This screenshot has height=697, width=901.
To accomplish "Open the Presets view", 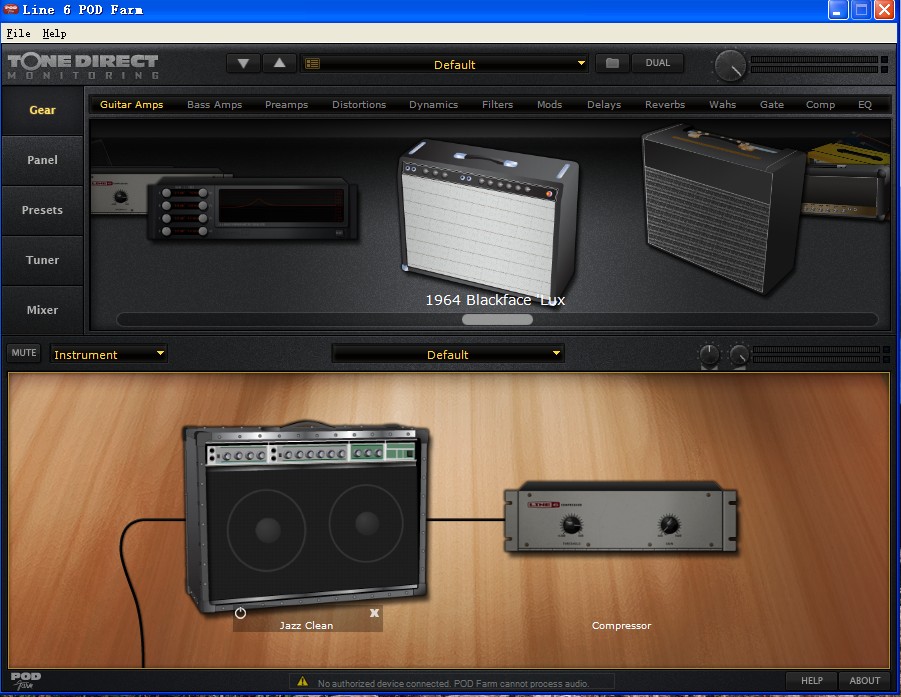I will click(43, 210).
